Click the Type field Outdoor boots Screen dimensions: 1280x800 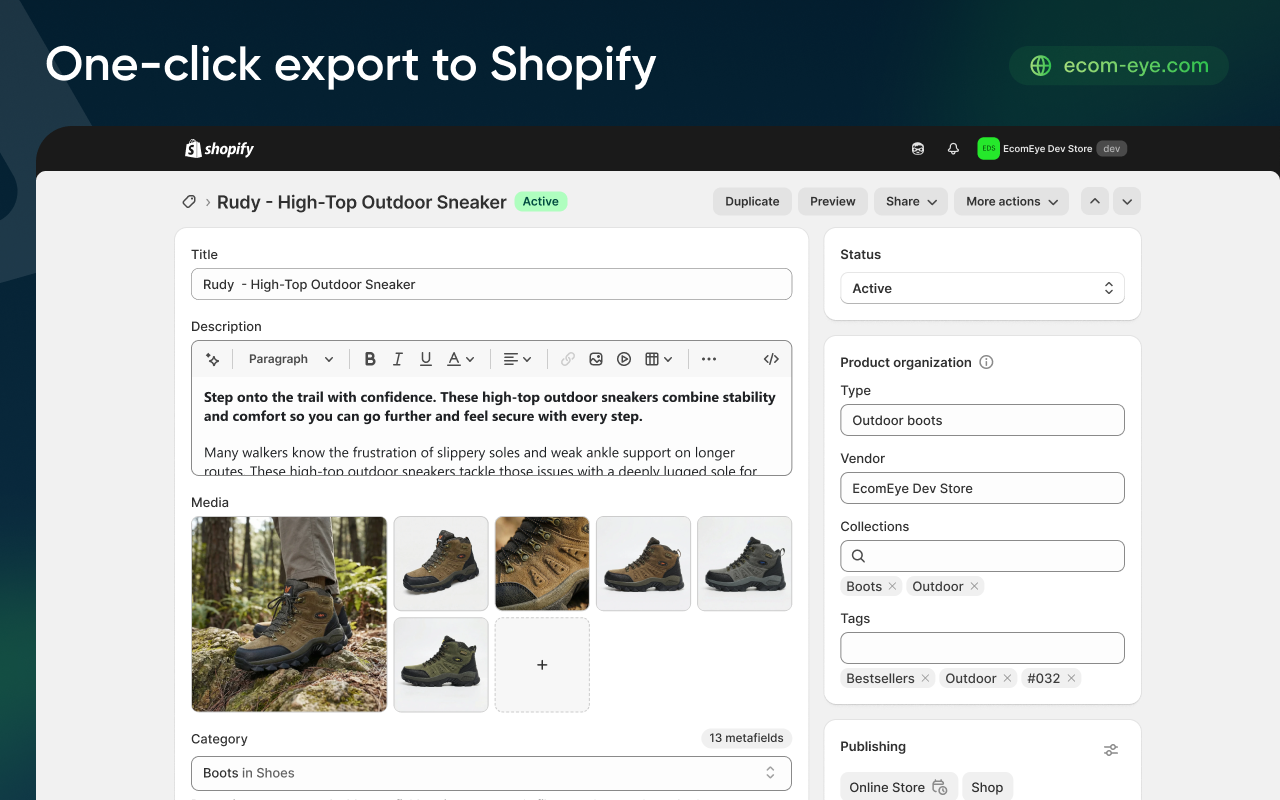tap(982, 420)
